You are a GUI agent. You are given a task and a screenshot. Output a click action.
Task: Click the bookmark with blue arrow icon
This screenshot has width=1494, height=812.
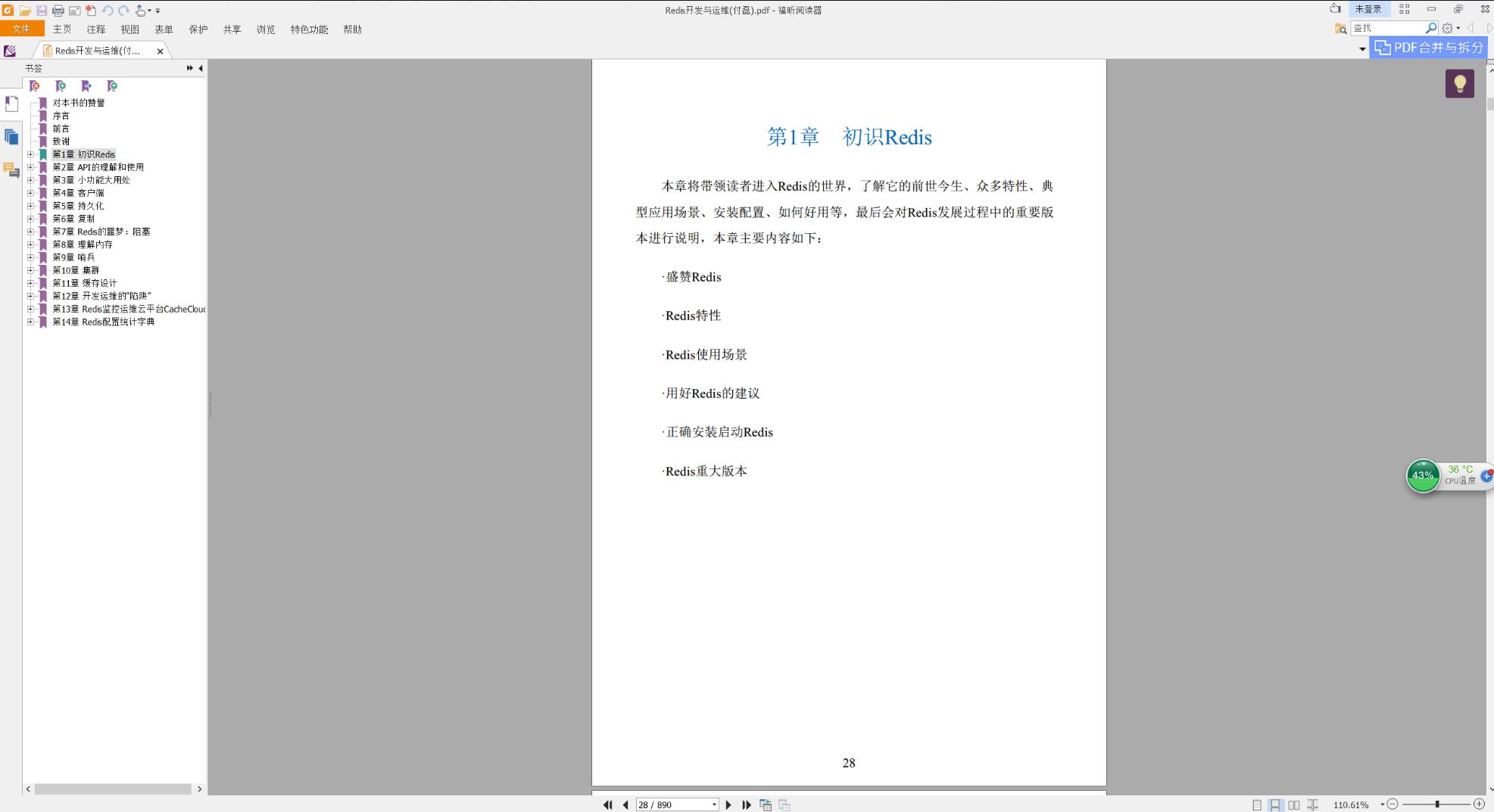86,86
